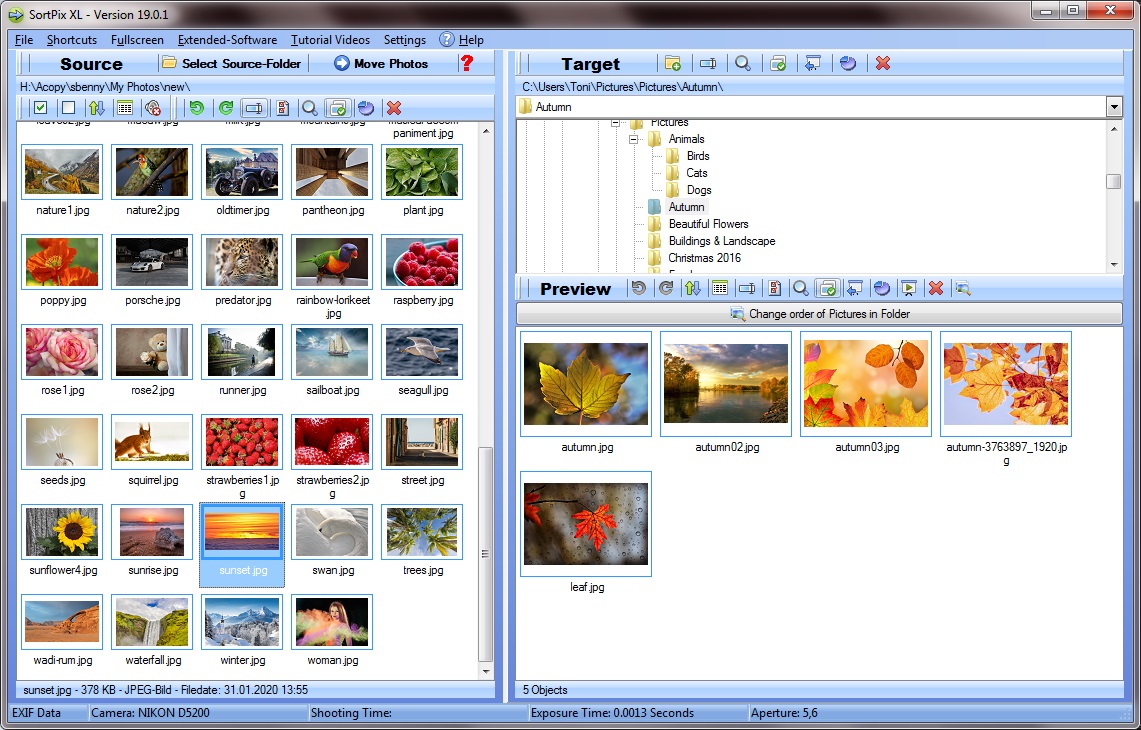Screen dimensions: 1141x730
Task: Click the red X delete icon in Source toolbar
Action: [x=394, y=108]
